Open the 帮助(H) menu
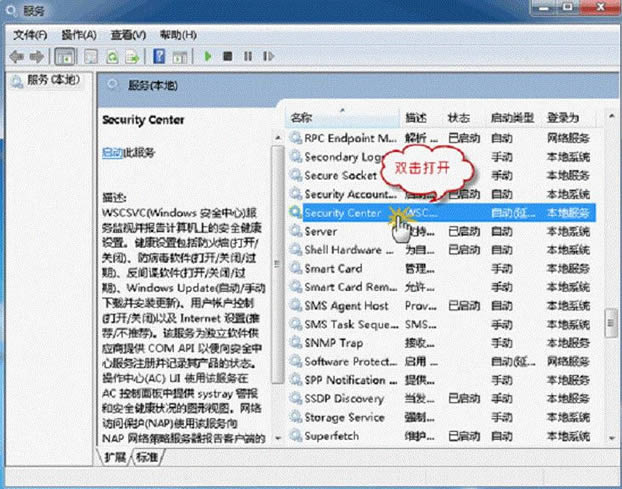 click(x=178, y=35)
